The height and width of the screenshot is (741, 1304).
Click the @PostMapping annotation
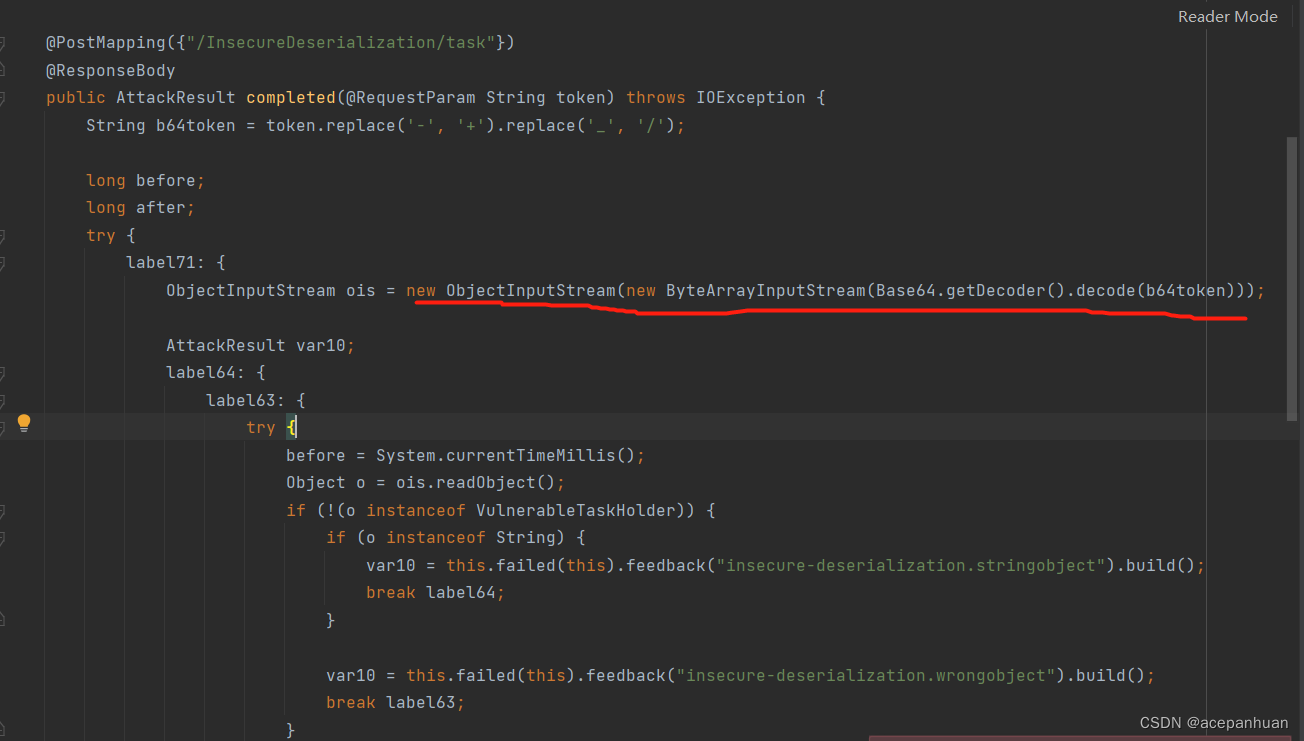click(x=105, y=43)
